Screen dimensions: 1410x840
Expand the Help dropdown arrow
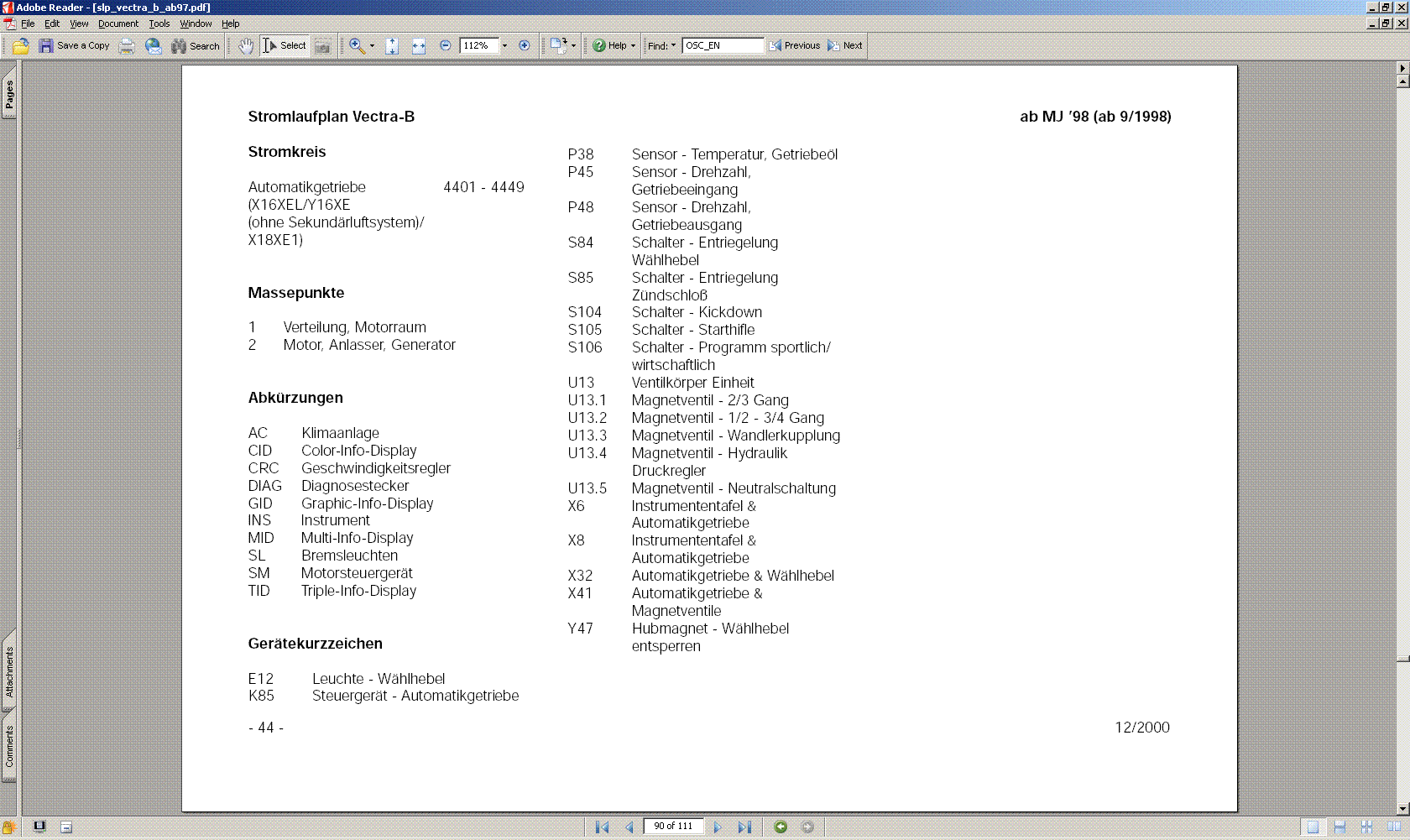click(633, 46)
